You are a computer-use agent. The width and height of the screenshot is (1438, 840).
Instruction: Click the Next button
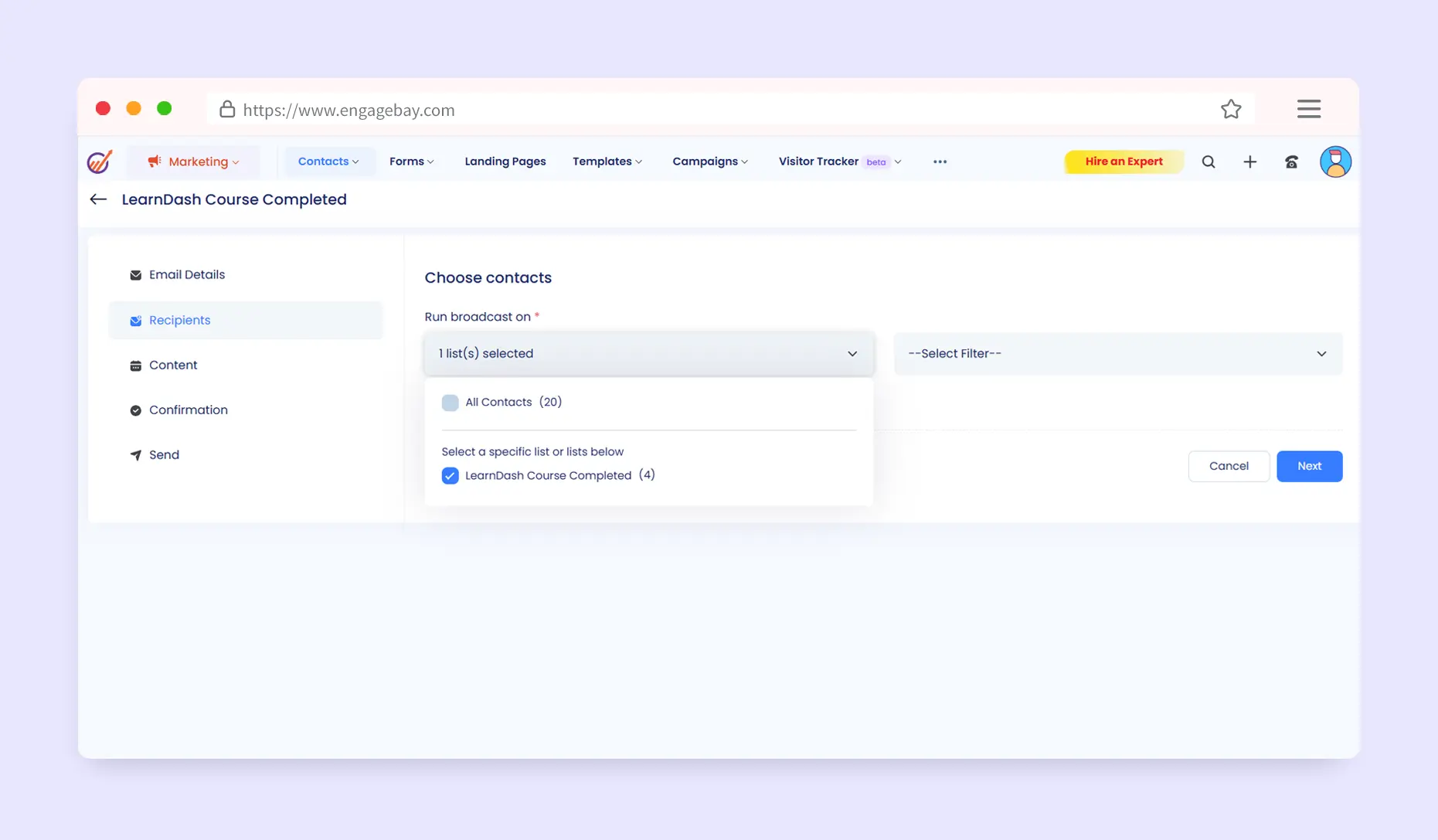1309,466
